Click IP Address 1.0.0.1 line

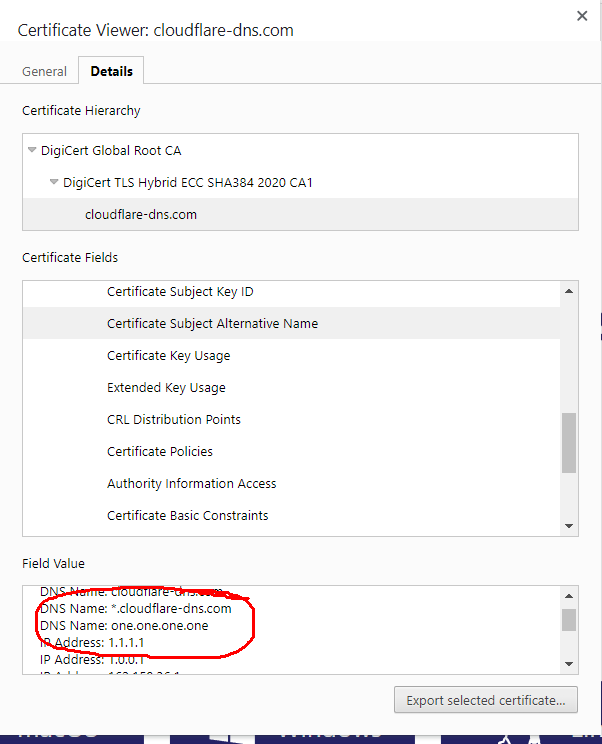(92, 660)
